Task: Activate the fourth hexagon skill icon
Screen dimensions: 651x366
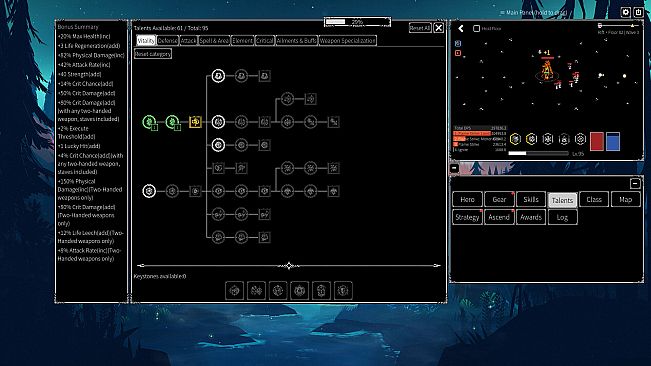Action: (x=564, y=139)
